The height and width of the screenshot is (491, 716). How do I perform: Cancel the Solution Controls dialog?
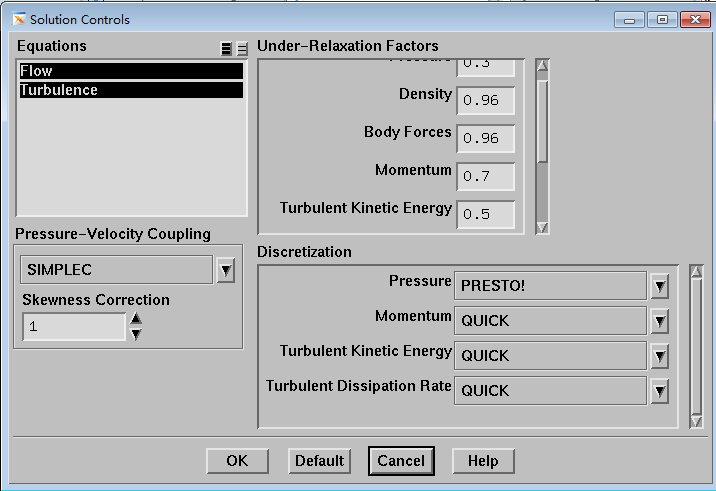coord(401,461)
